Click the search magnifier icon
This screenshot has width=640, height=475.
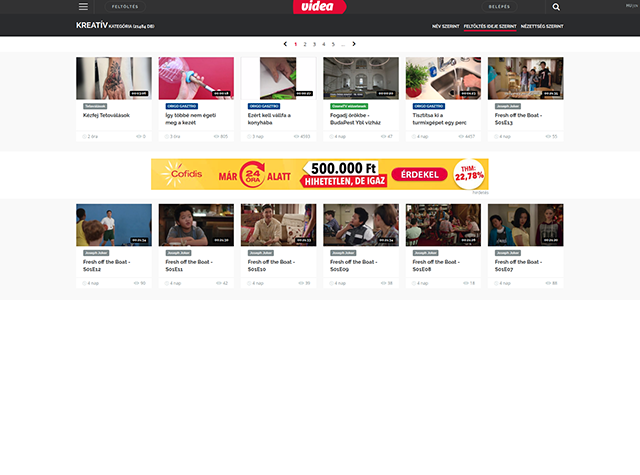[556, 7]
